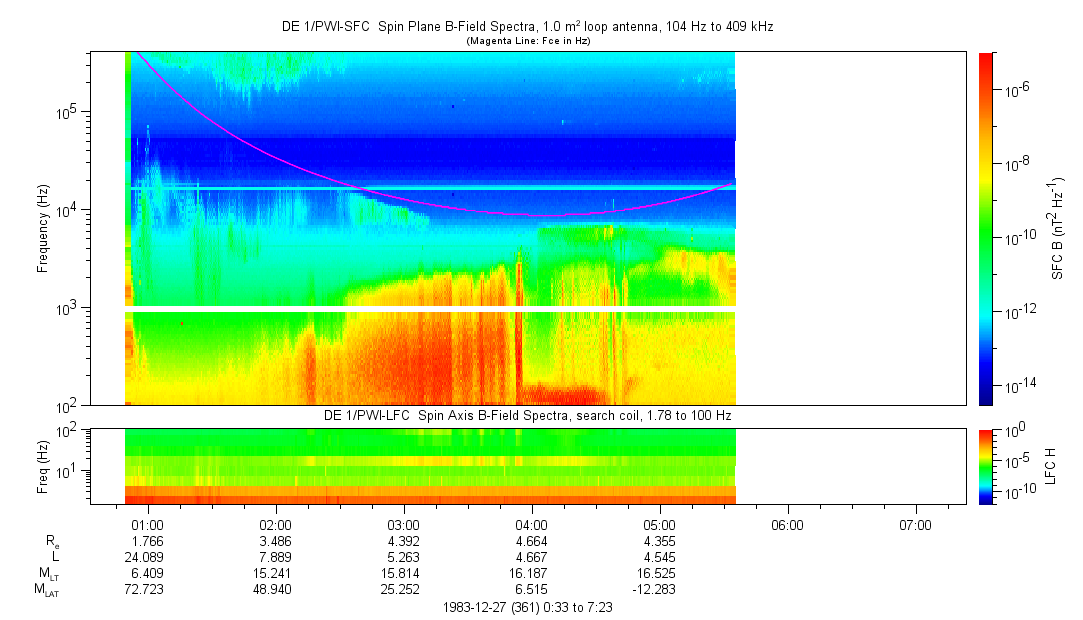Select the 01:00 time axis tick label
Screen dimensions: 1083x620
tap(147, 524)
